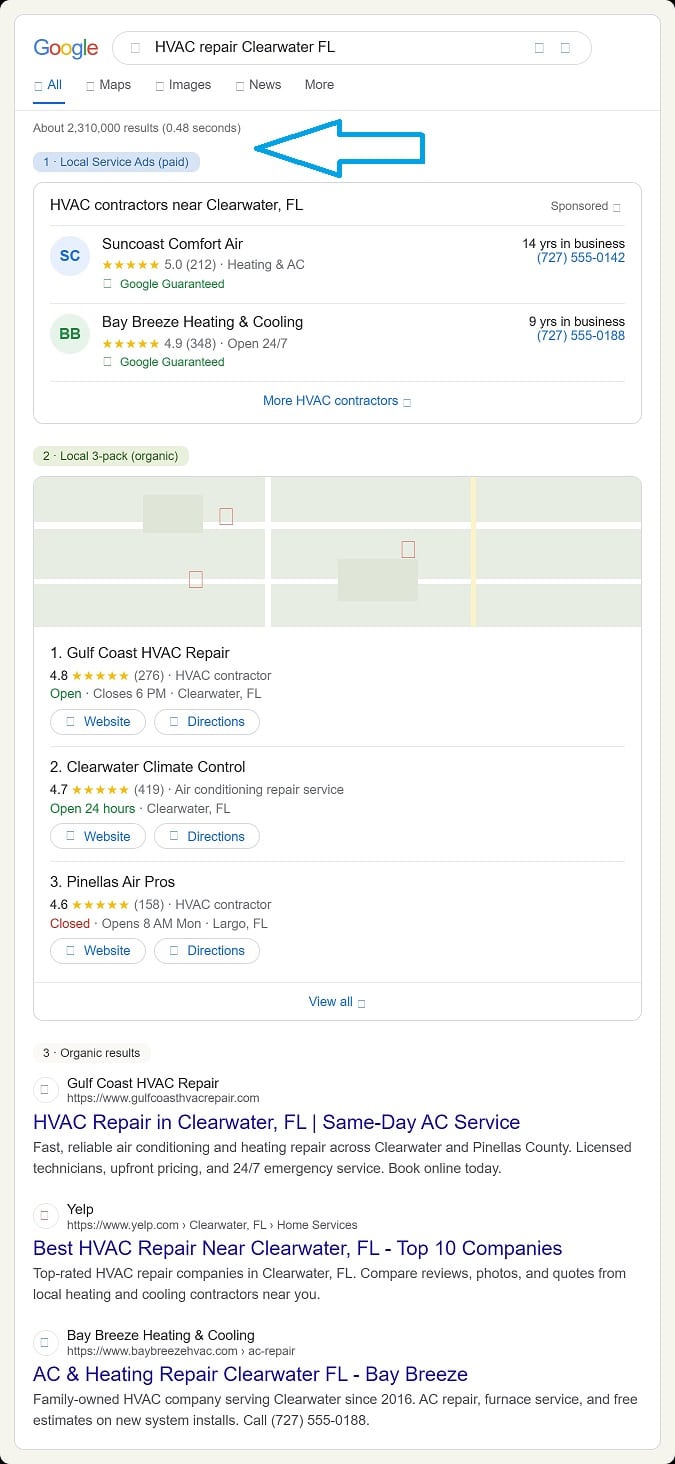This screenshot has height=1464, width=675.
Task: Click the Yelp result favicon
Action: tap(45, 1216)
